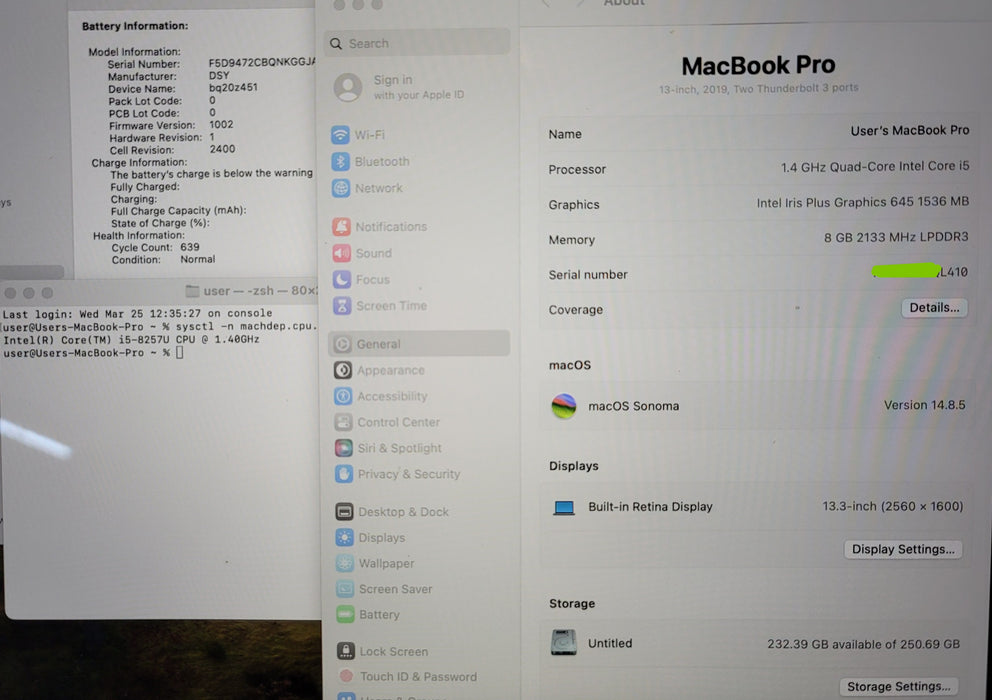Open Siri & Spotlight icon
The height and width of the screenshot is (700, 992).
(344, 448)
